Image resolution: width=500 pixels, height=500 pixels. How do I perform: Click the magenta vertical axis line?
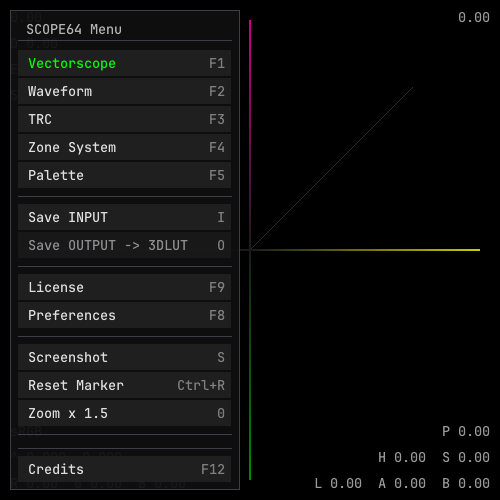[x=250, y=135]
